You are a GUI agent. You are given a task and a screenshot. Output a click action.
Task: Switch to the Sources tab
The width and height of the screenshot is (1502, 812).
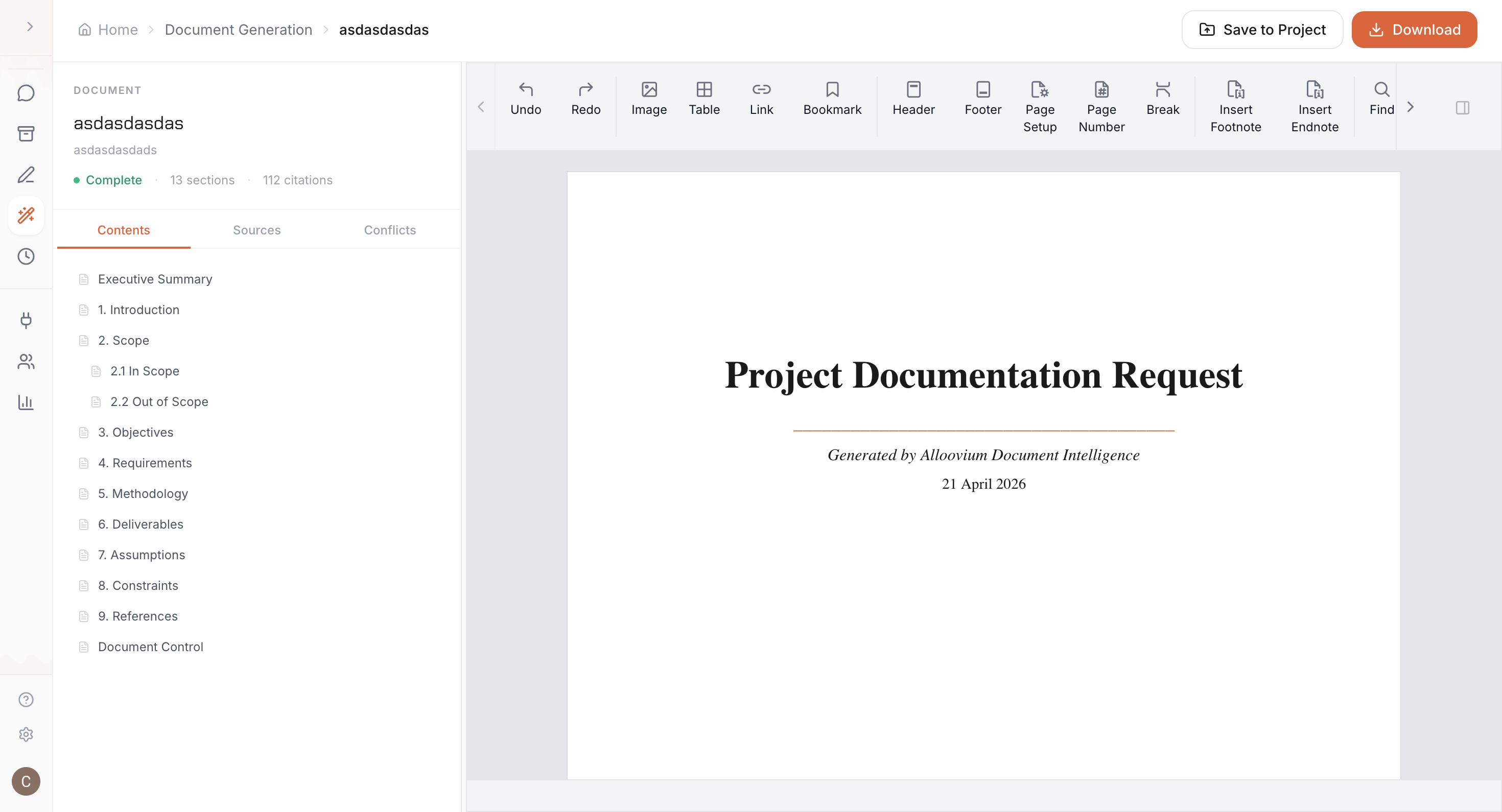click(x=256, y=230)
